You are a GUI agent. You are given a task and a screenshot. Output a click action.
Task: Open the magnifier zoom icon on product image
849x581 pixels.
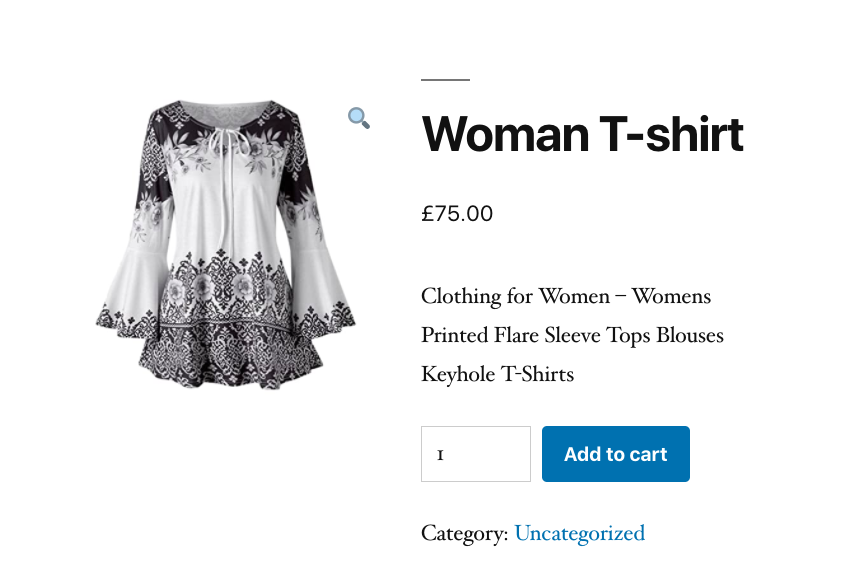pyautogui.click(x=358, y=117)
